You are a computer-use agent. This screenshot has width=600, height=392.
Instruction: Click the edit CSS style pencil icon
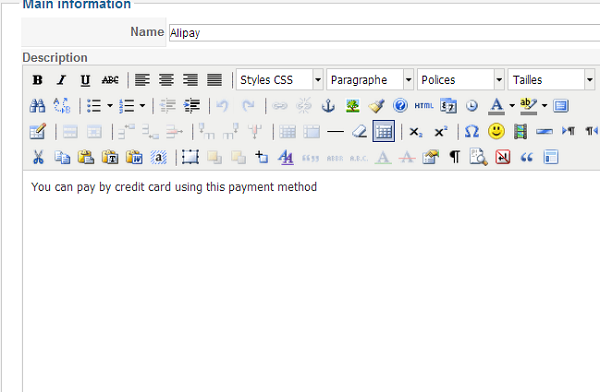tap(38, 131)
